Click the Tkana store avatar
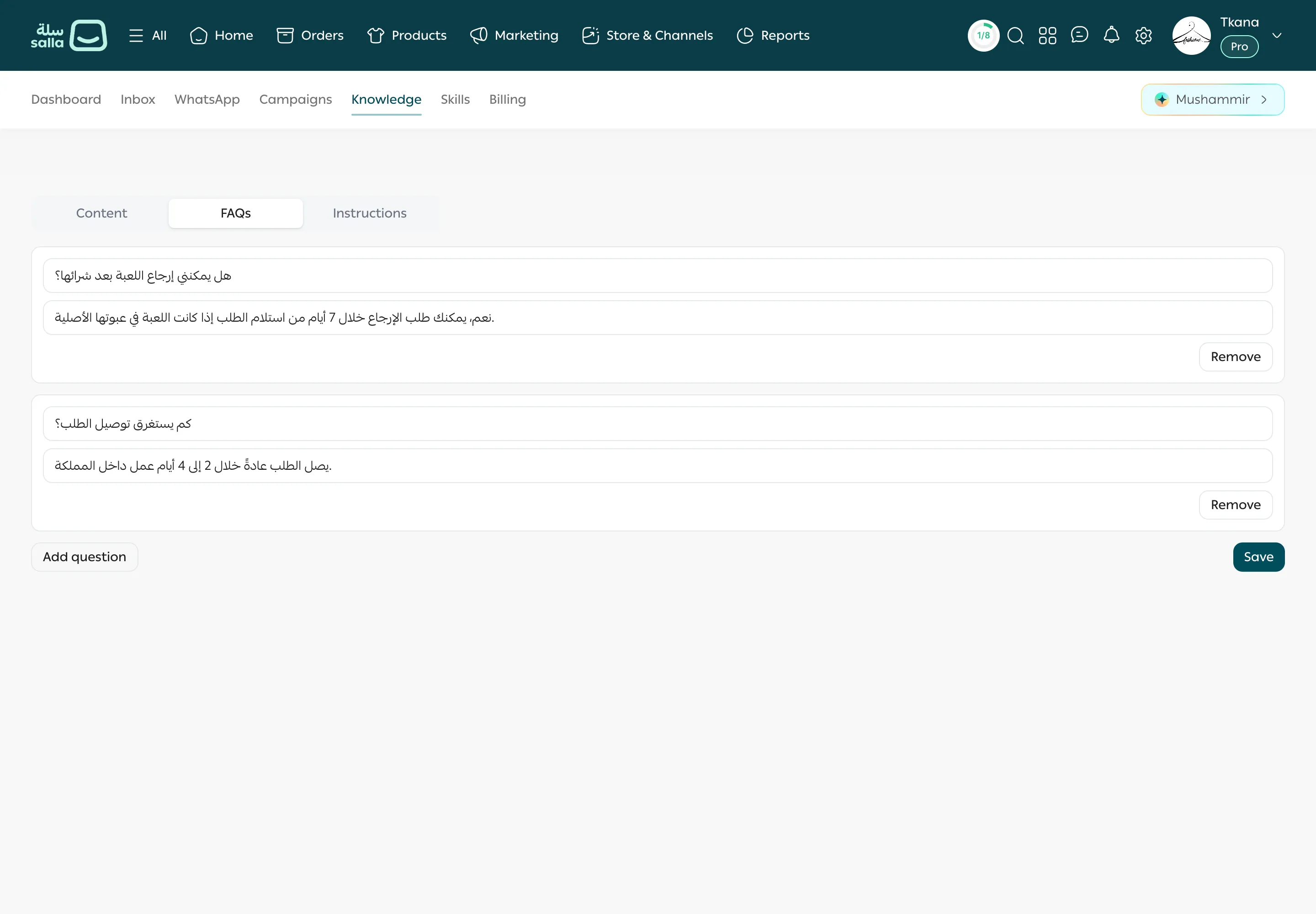1316x914 pixels. pyautogui.click(x=1192, y=36)
